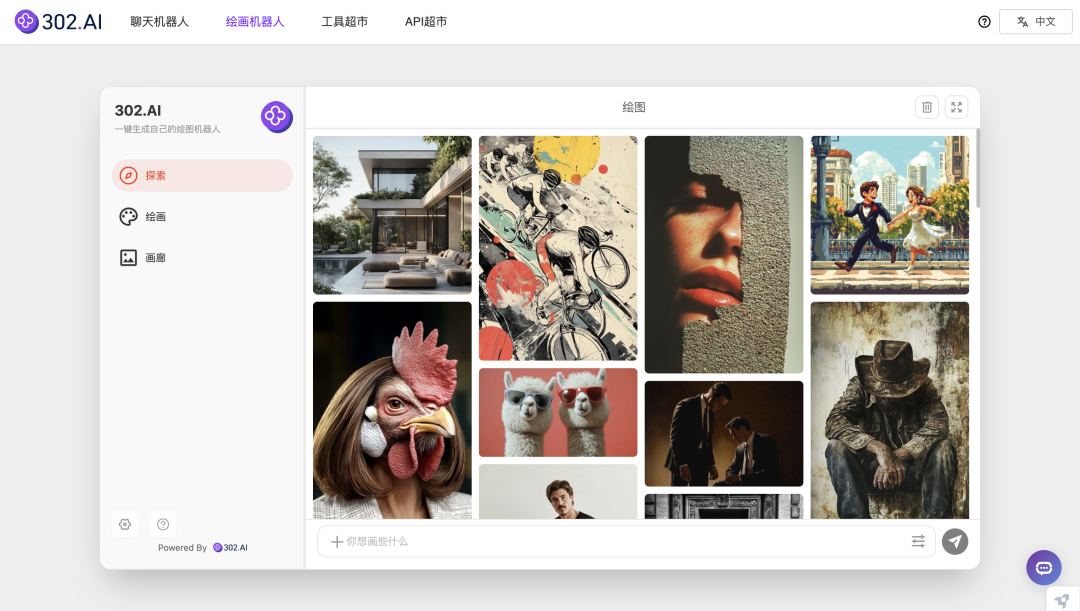The width and height of the screenshot is (1080, 611).
Task: Select 画廊 in the sidebar
Action: (202, 258)
